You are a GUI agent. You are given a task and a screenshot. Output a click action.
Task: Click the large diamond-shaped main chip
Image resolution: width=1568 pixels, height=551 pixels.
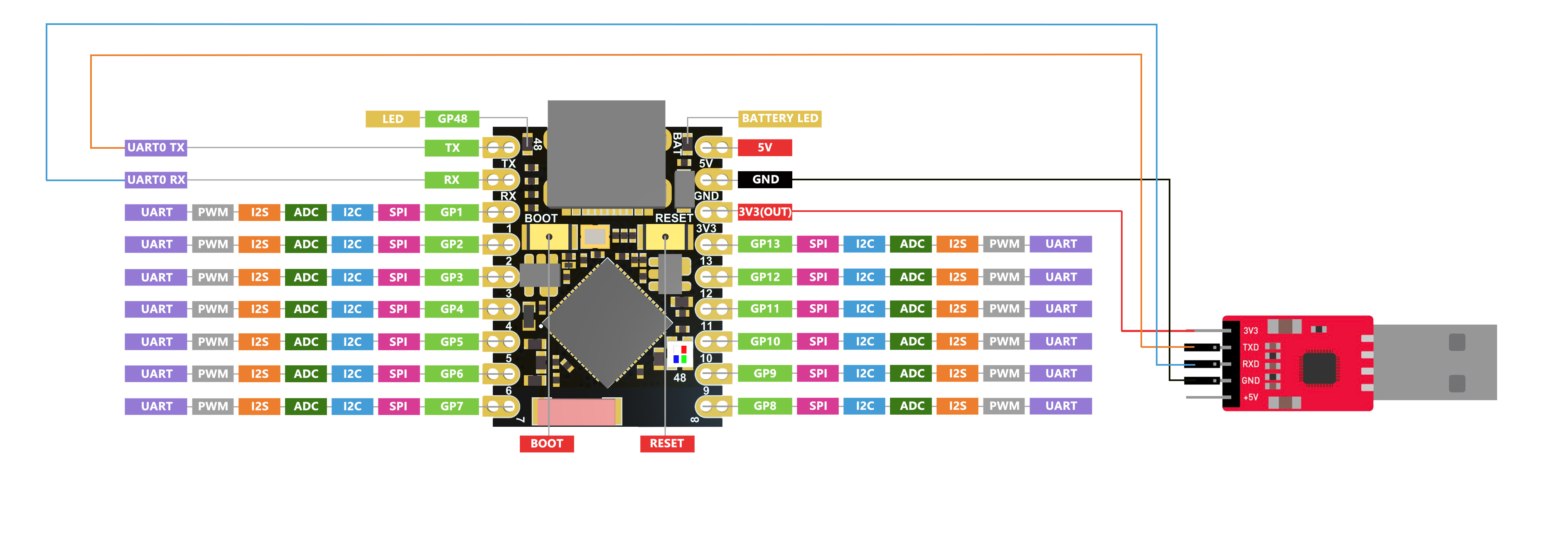point(607,323)
